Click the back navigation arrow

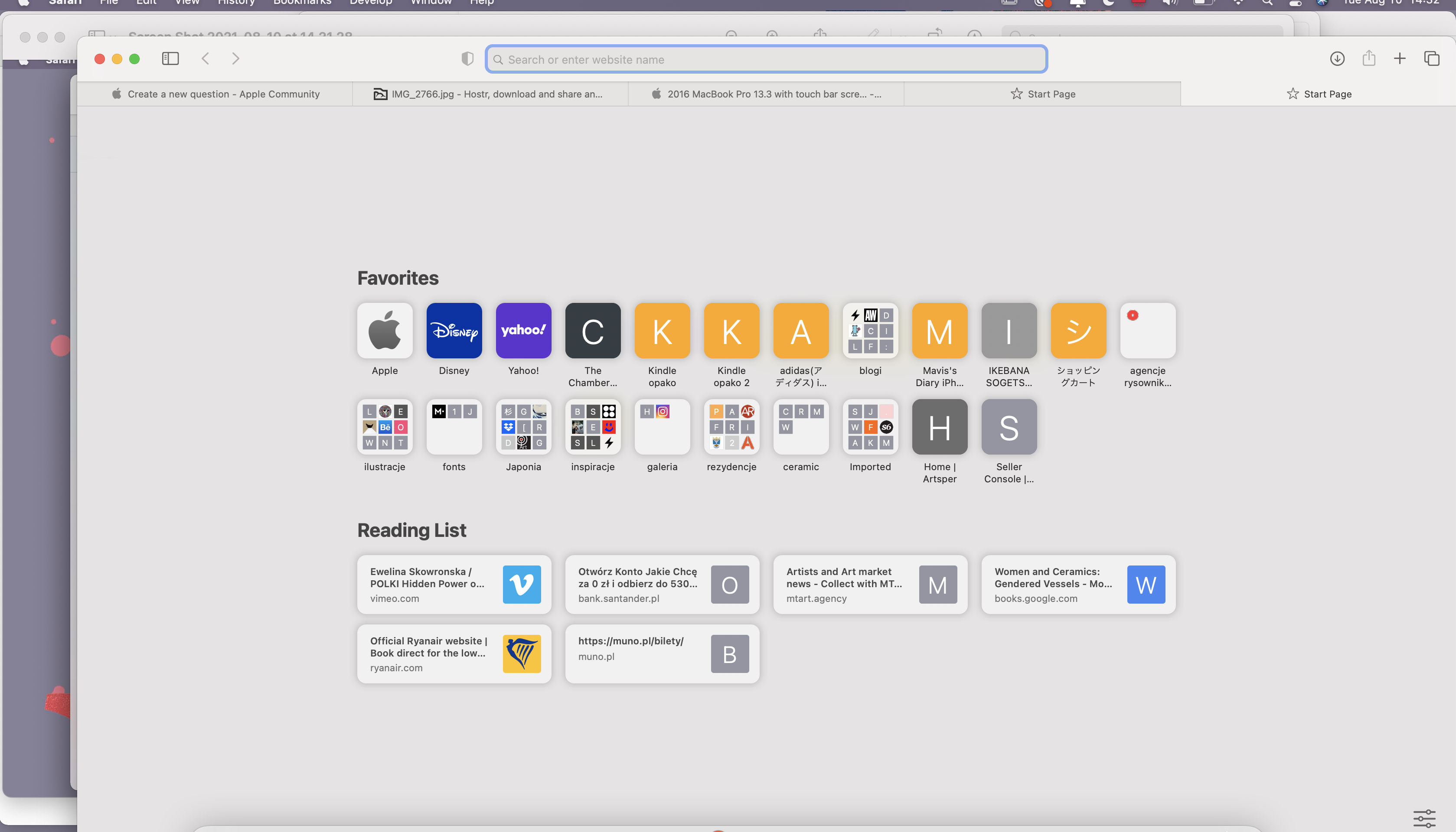206,59
